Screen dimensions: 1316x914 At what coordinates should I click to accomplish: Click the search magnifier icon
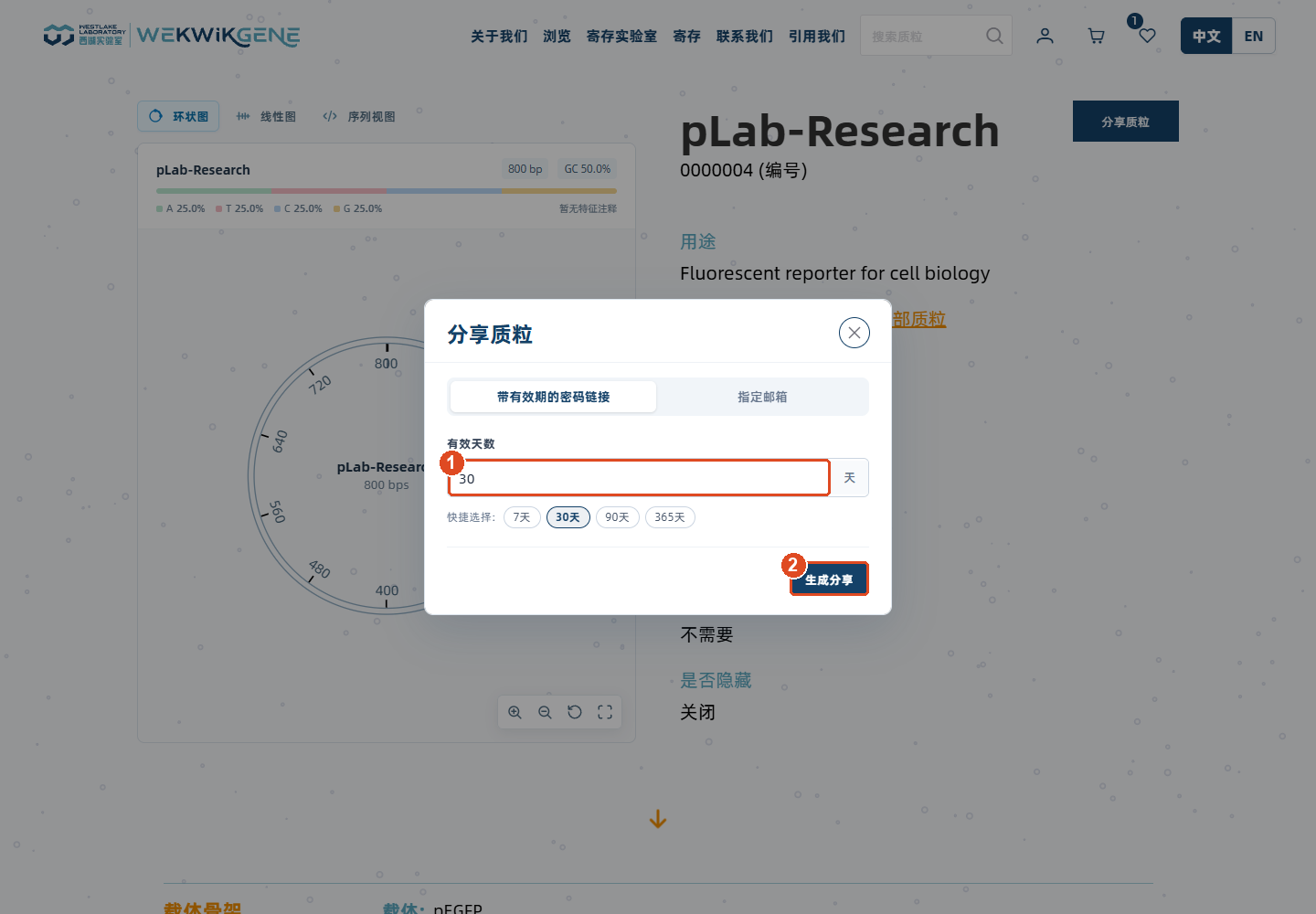(x=994, y=36)
